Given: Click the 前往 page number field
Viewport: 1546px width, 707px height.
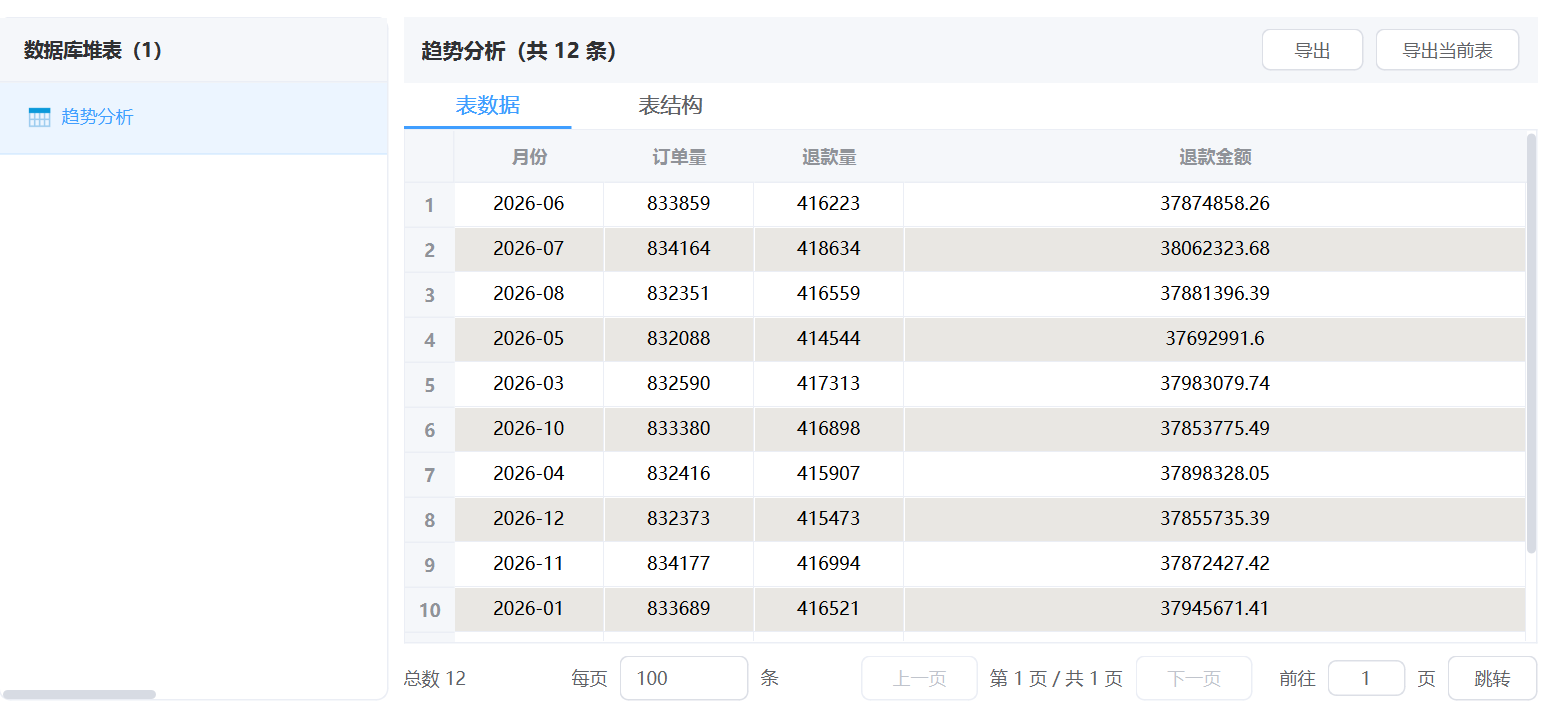Looking at the screenshot, I should pos(1365,678).
